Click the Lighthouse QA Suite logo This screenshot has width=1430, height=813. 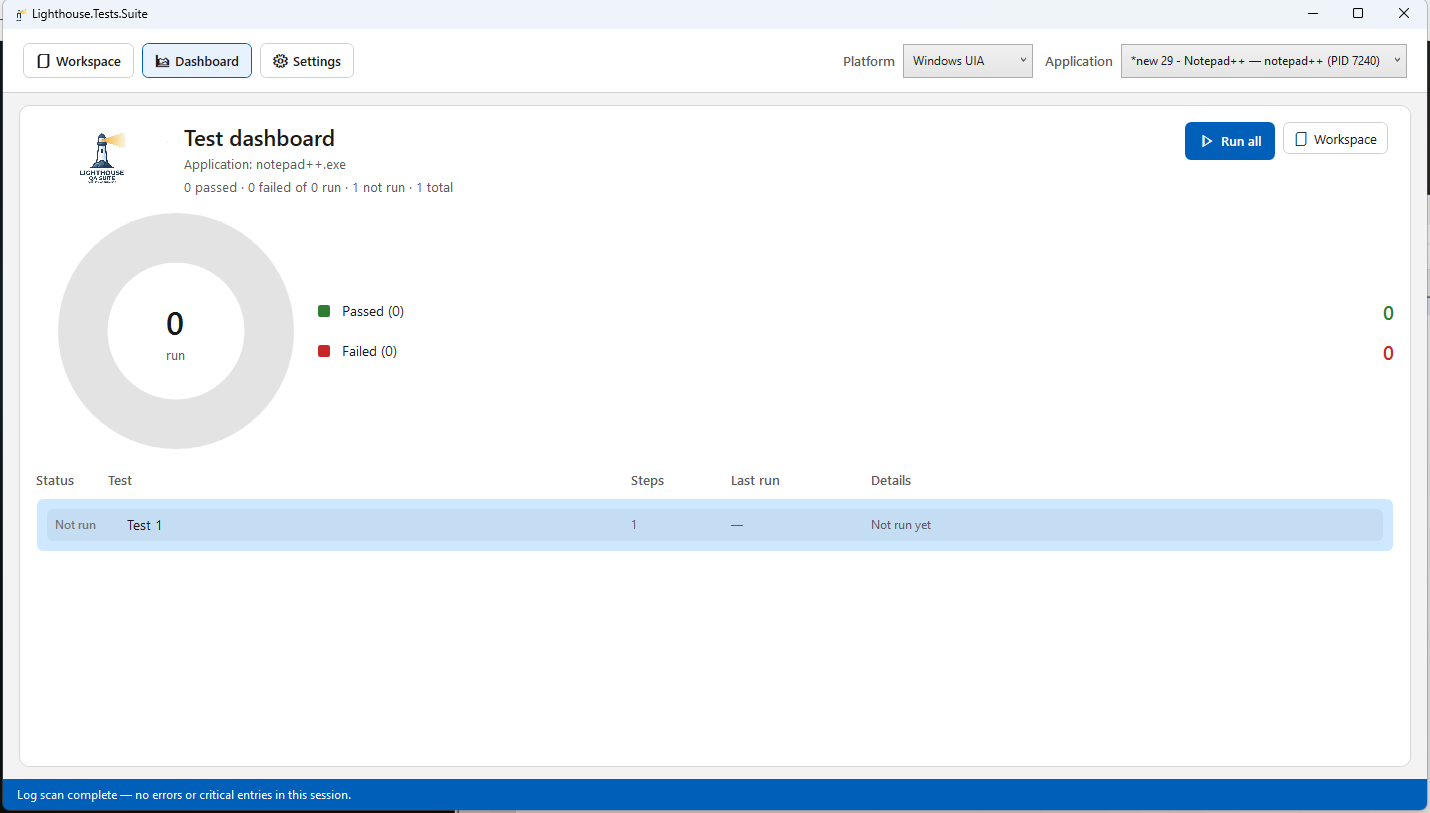click(x=102, y=157)
